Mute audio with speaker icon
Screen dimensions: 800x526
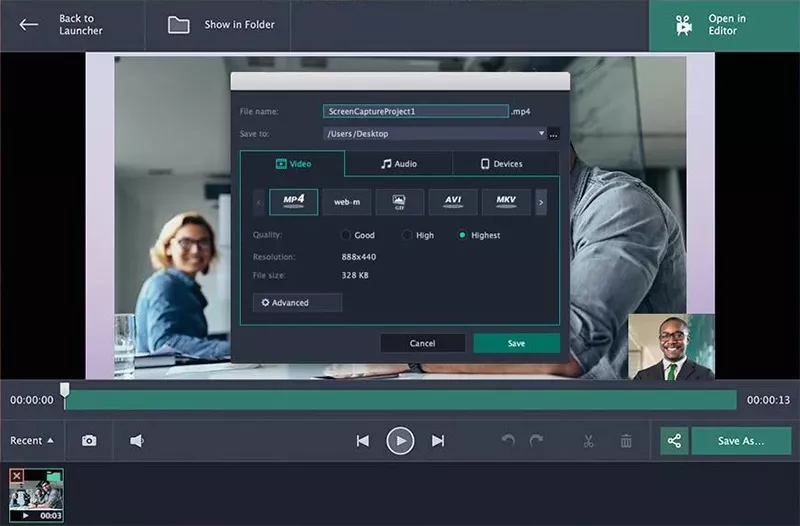(x=137, y=440)
